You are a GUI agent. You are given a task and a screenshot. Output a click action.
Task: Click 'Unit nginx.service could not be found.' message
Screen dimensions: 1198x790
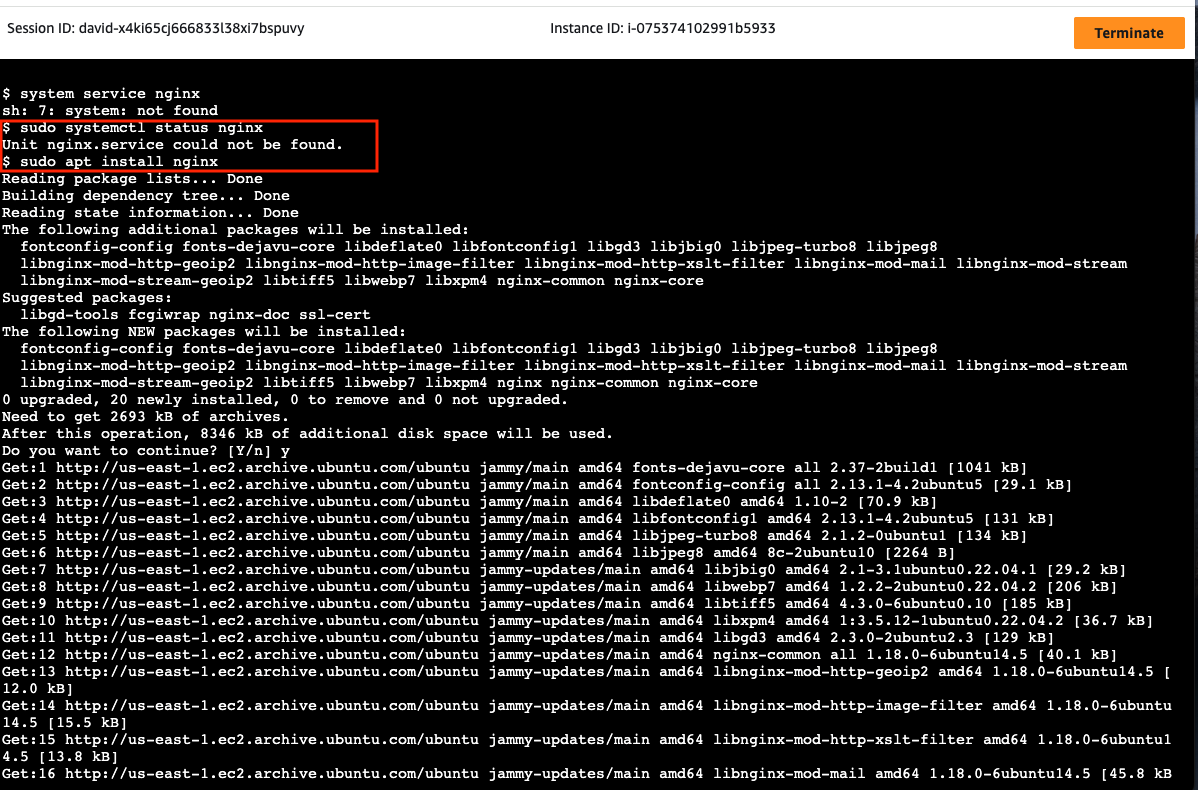(172, 145)
